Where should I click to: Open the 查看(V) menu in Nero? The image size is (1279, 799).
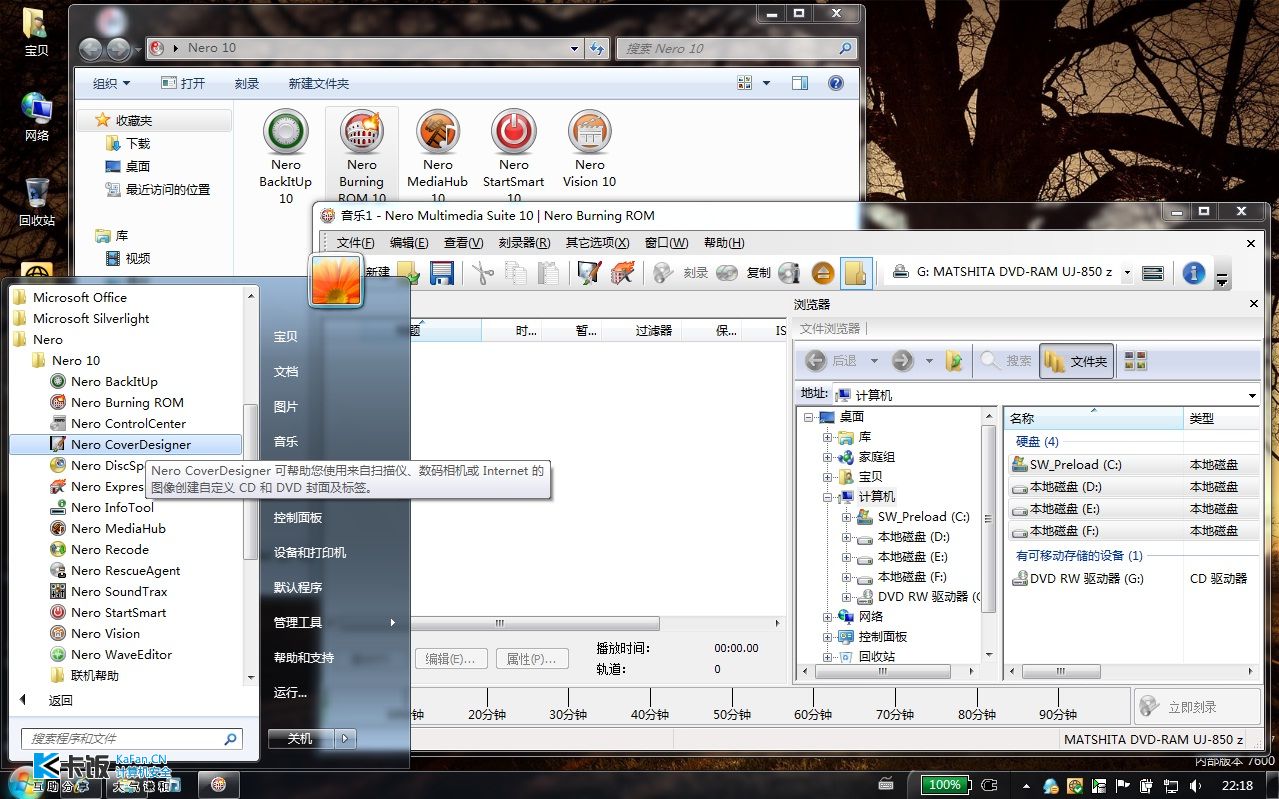point(463,243)
